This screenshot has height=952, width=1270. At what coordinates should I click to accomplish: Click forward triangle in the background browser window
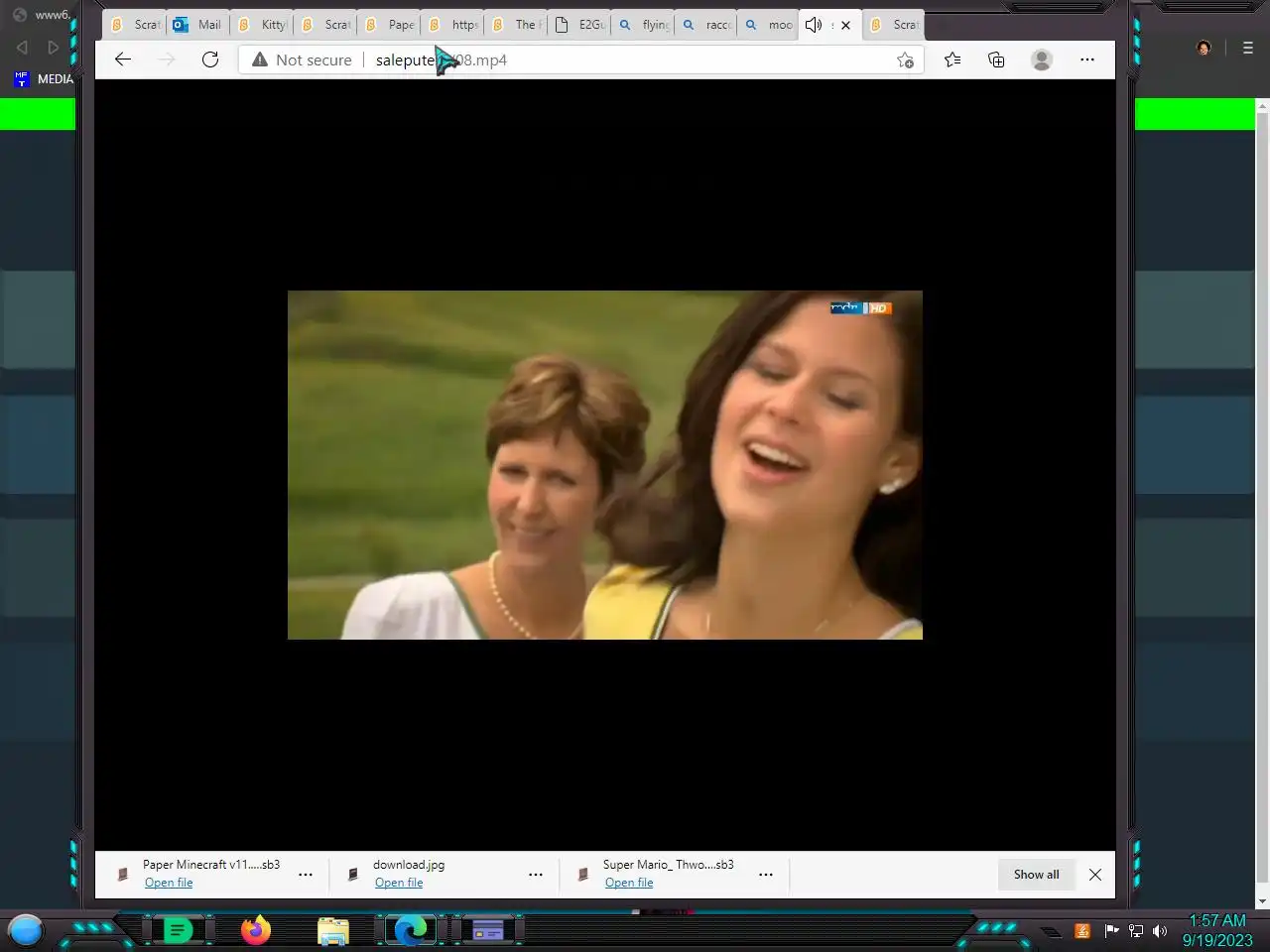coord(54,47)
